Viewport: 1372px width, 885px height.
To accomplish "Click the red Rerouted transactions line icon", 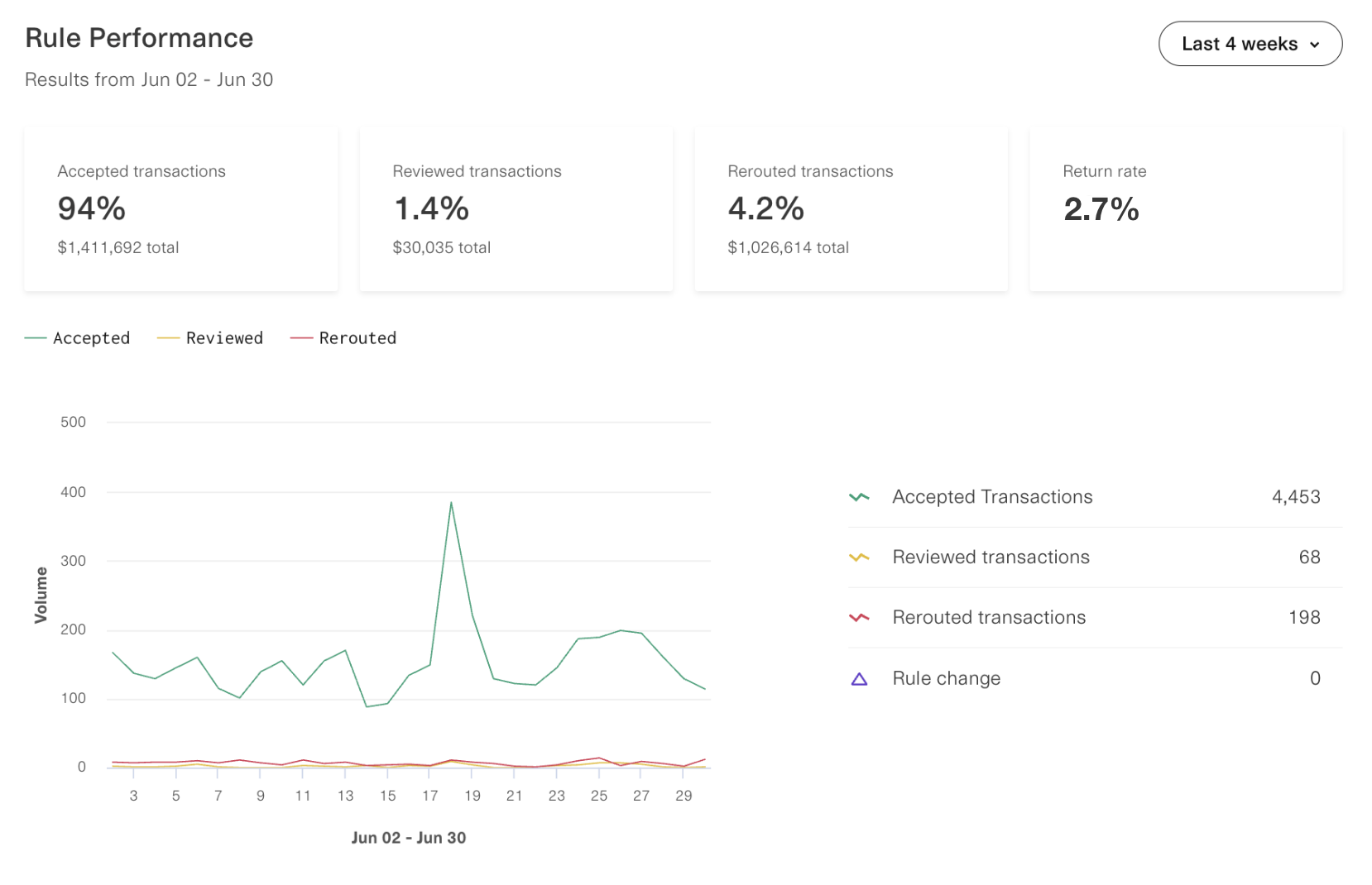I will [x=859, y=618].
